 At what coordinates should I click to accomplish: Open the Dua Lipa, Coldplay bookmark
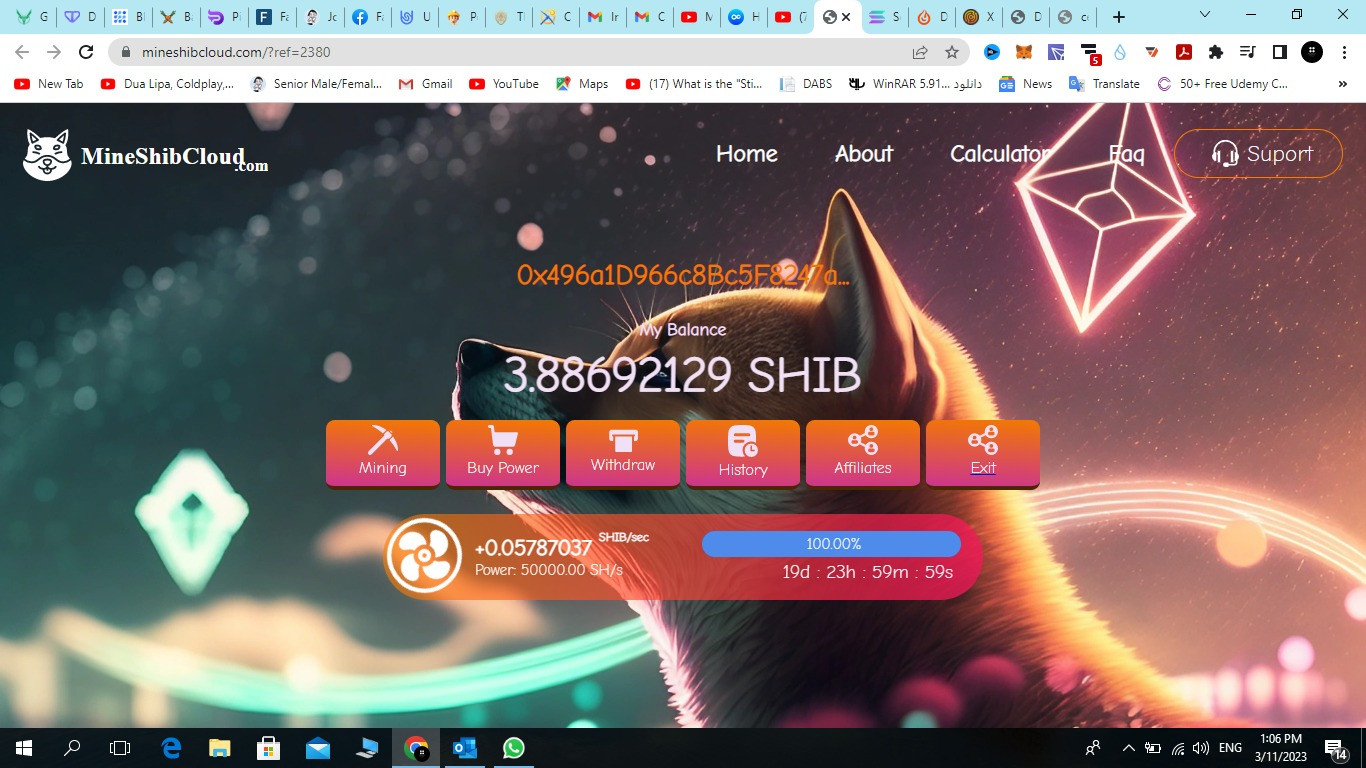(x=168, y=84)
